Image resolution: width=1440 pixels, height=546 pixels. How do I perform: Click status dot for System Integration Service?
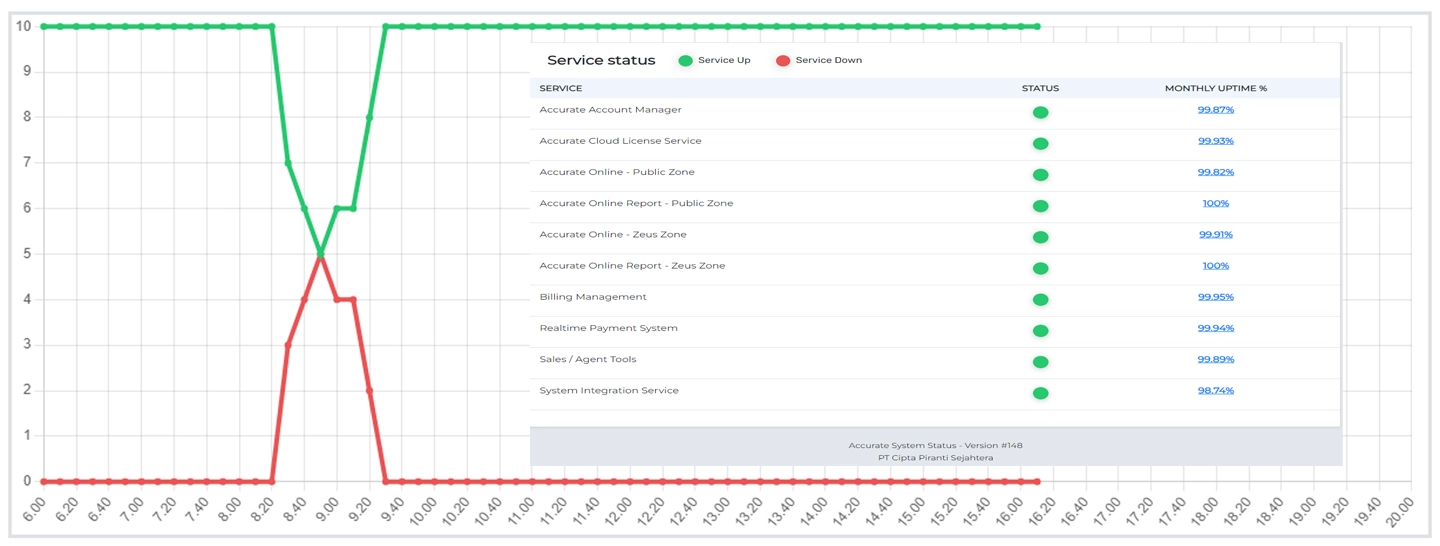(1040, 394)
